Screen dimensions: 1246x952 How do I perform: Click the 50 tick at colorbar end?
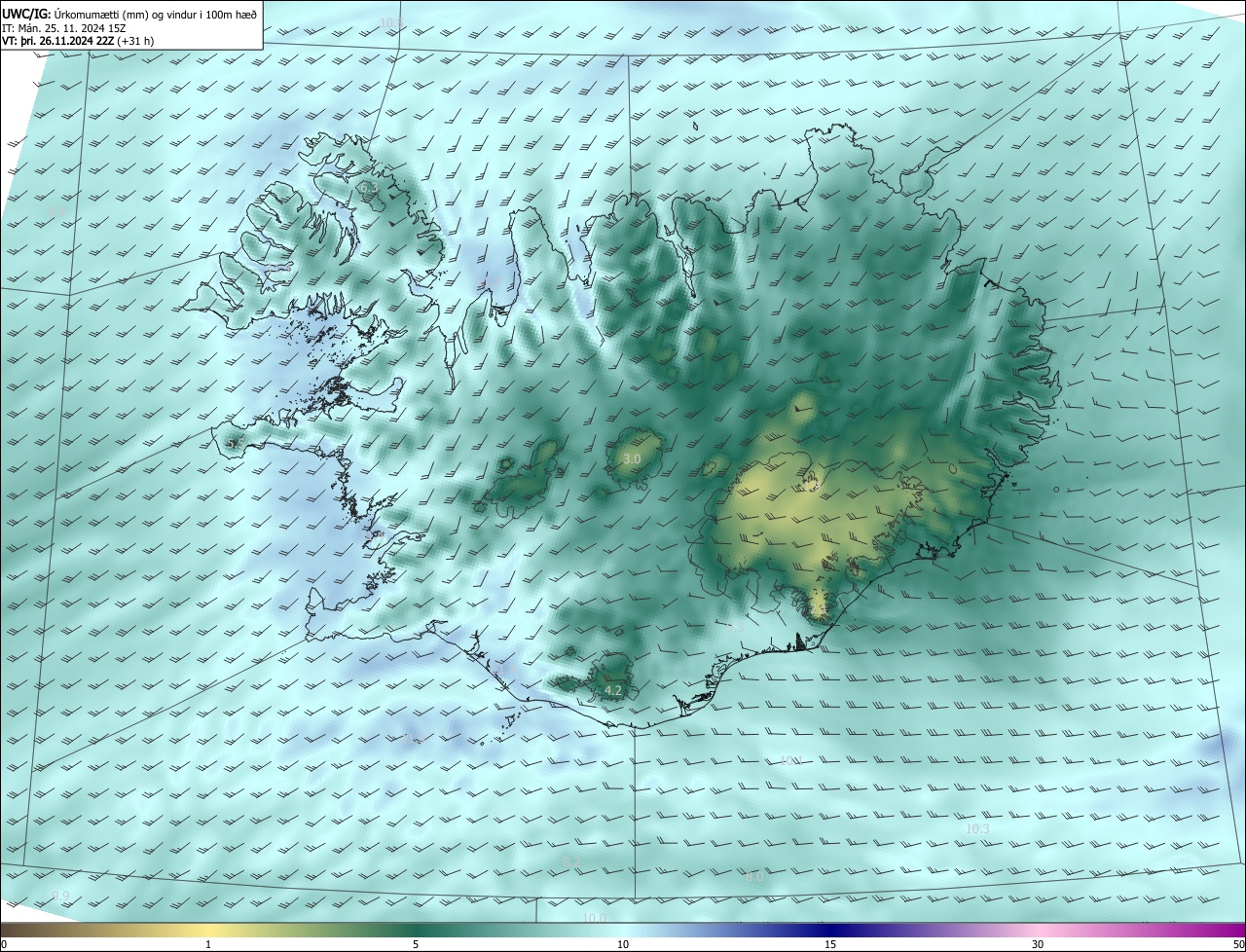[x=1238, y=944]
